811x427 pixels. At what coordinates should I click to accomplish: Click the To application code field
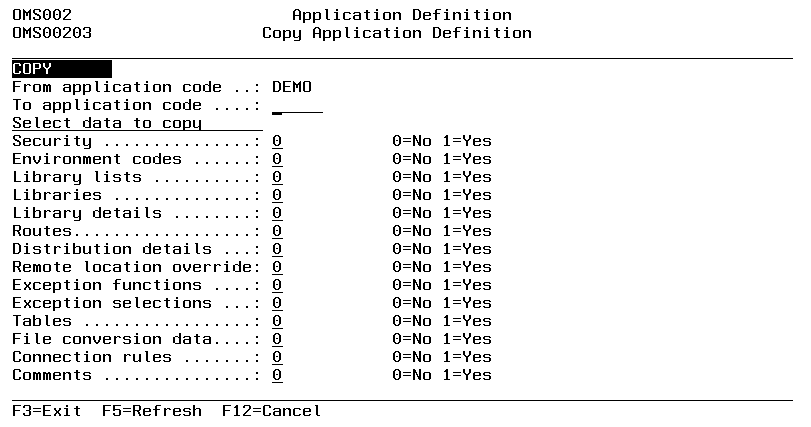tap(297, 105)
